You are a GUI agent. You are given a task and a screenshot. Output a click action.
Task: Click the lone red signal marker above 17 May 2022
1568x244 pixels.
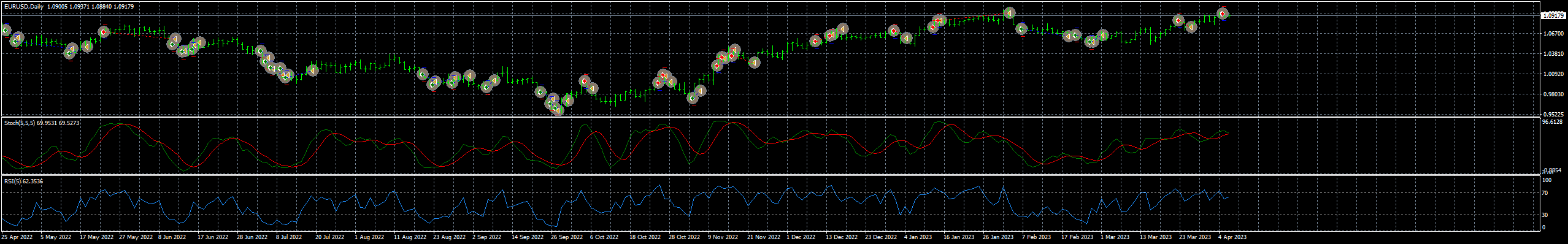pos(104,32)
